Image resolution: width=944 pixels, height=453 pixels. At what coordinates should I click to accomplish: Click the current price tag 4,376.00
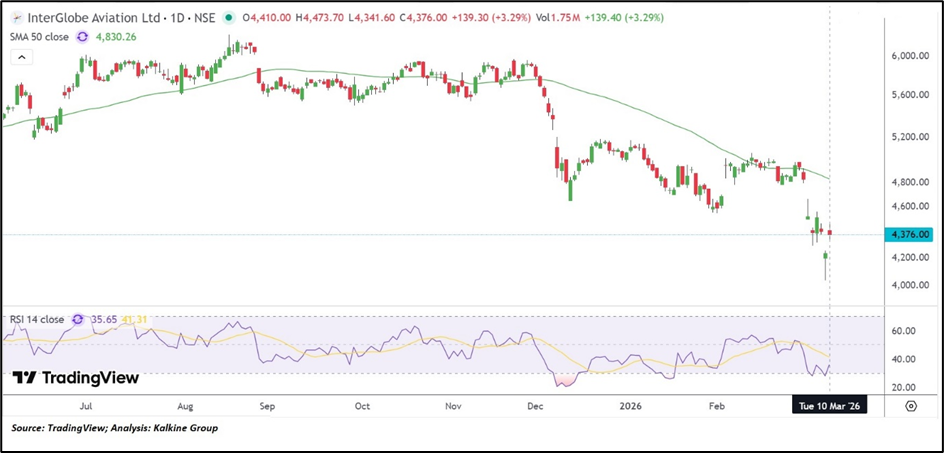click(911, 234)
